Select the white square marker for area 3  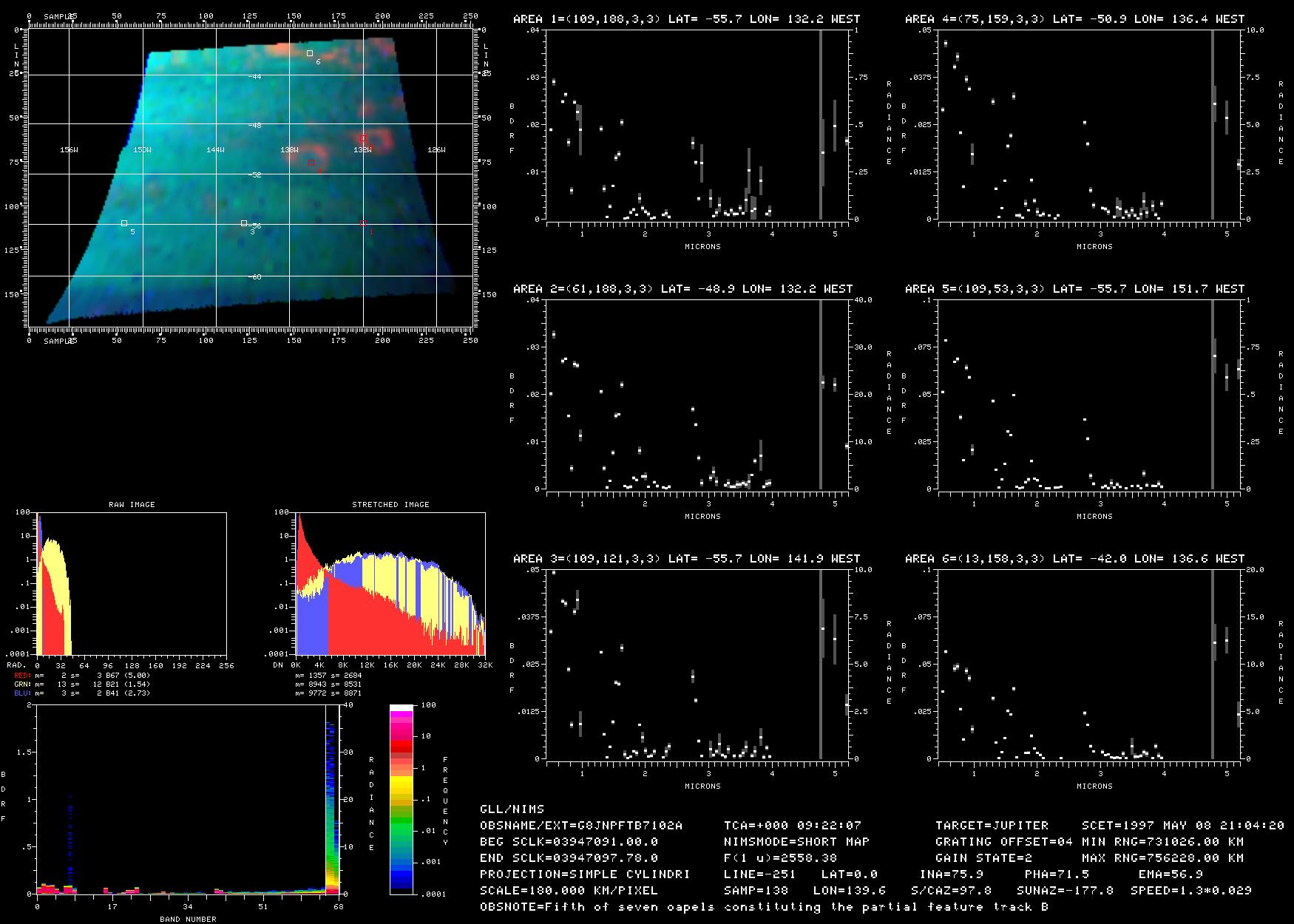click(x=244, y=223)
